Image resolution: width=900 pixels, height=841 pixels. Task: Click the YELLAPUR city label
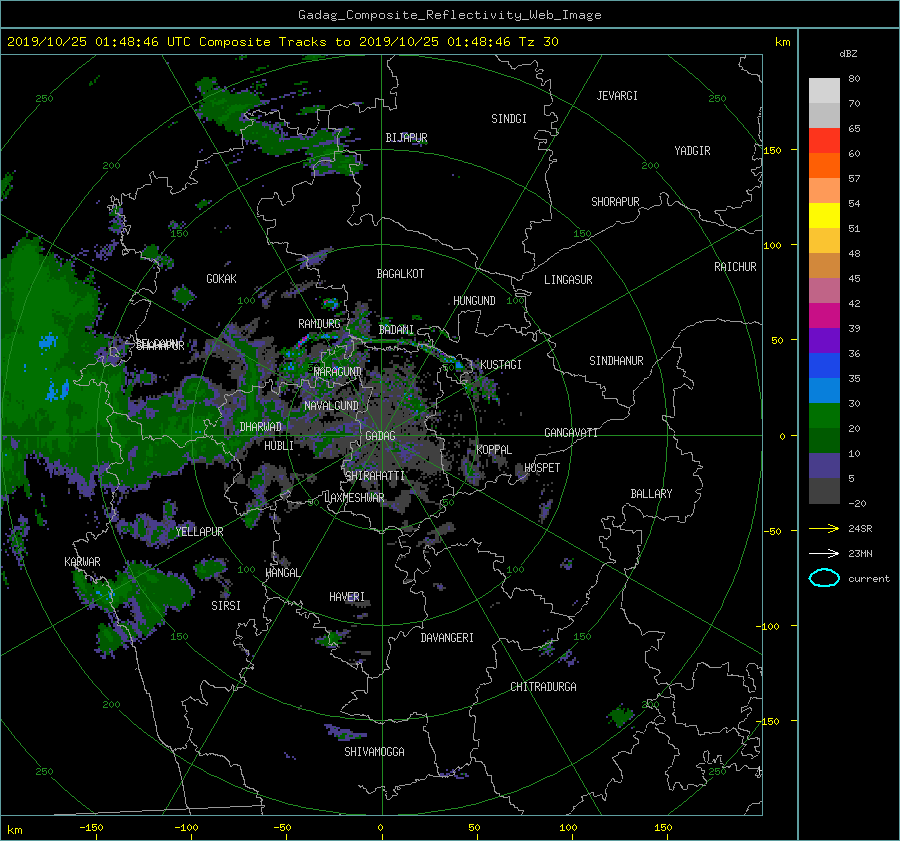pyautogui.click(x=199, y=532)
